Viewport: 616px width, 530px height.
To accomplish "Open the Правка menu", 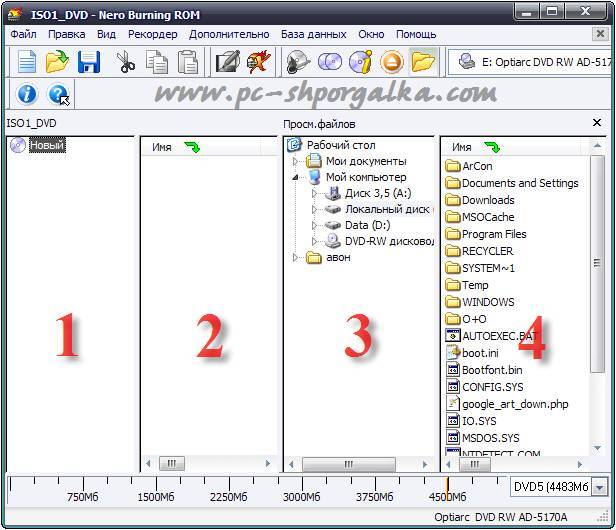I will [x=66, y=34].
